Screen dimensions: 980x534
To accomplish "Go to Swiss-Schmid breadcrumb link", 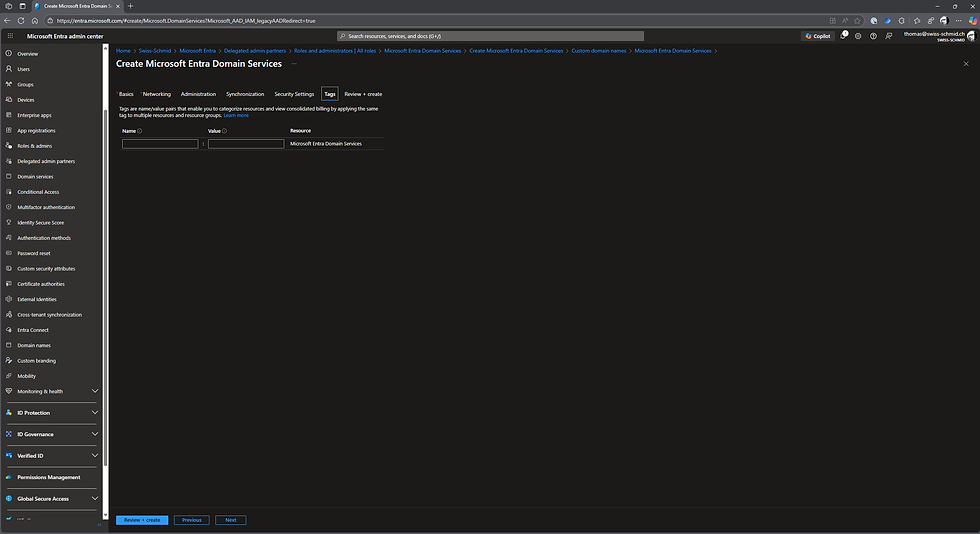I will coord(154,51).
